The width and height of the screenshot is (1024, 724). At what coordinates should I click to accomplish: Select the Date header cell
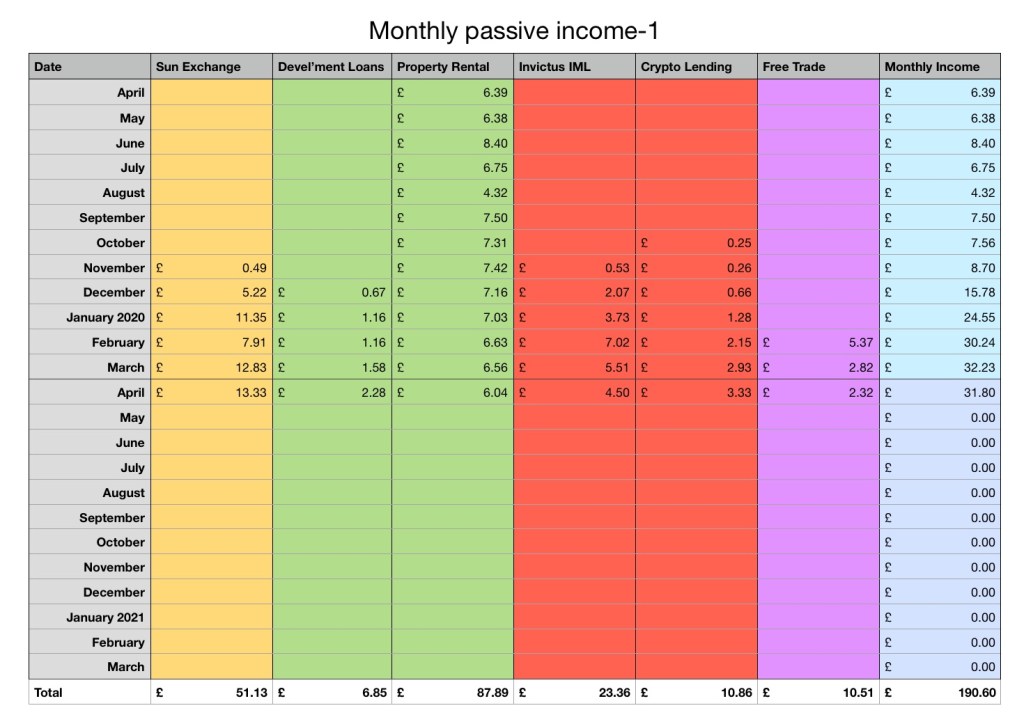pos(89,67)
